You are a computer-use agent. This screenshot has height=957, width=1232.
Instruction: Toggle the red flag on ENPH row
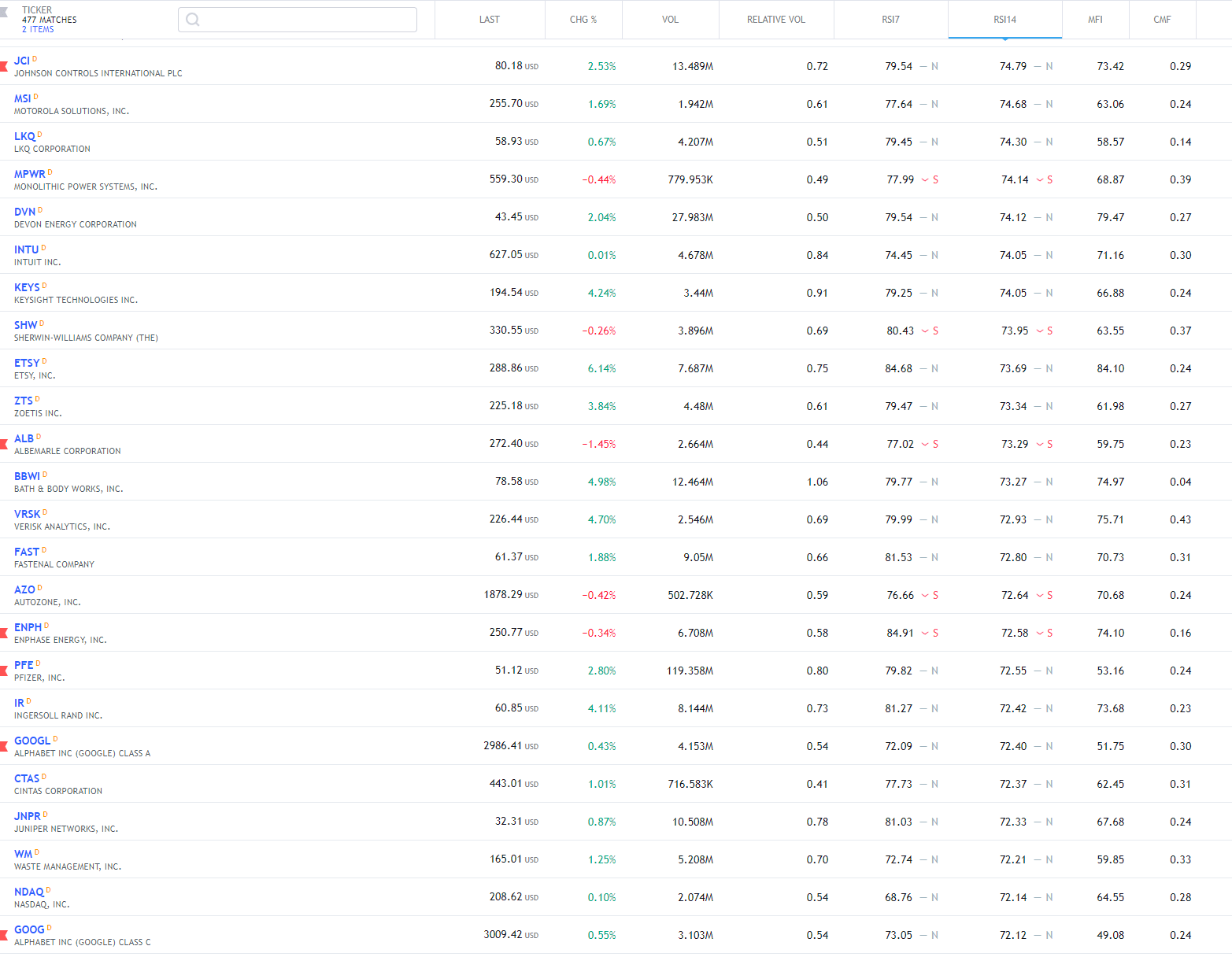click(4, 633)
